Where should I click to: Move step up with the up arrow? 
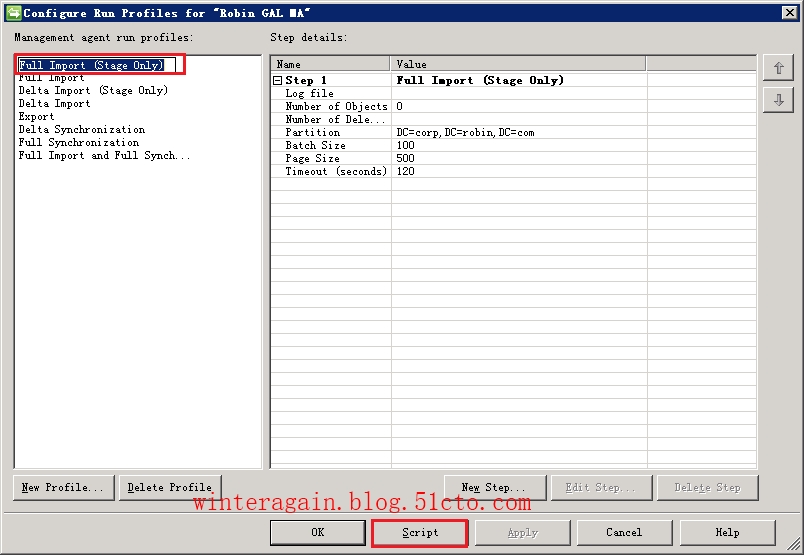[778, 68]
